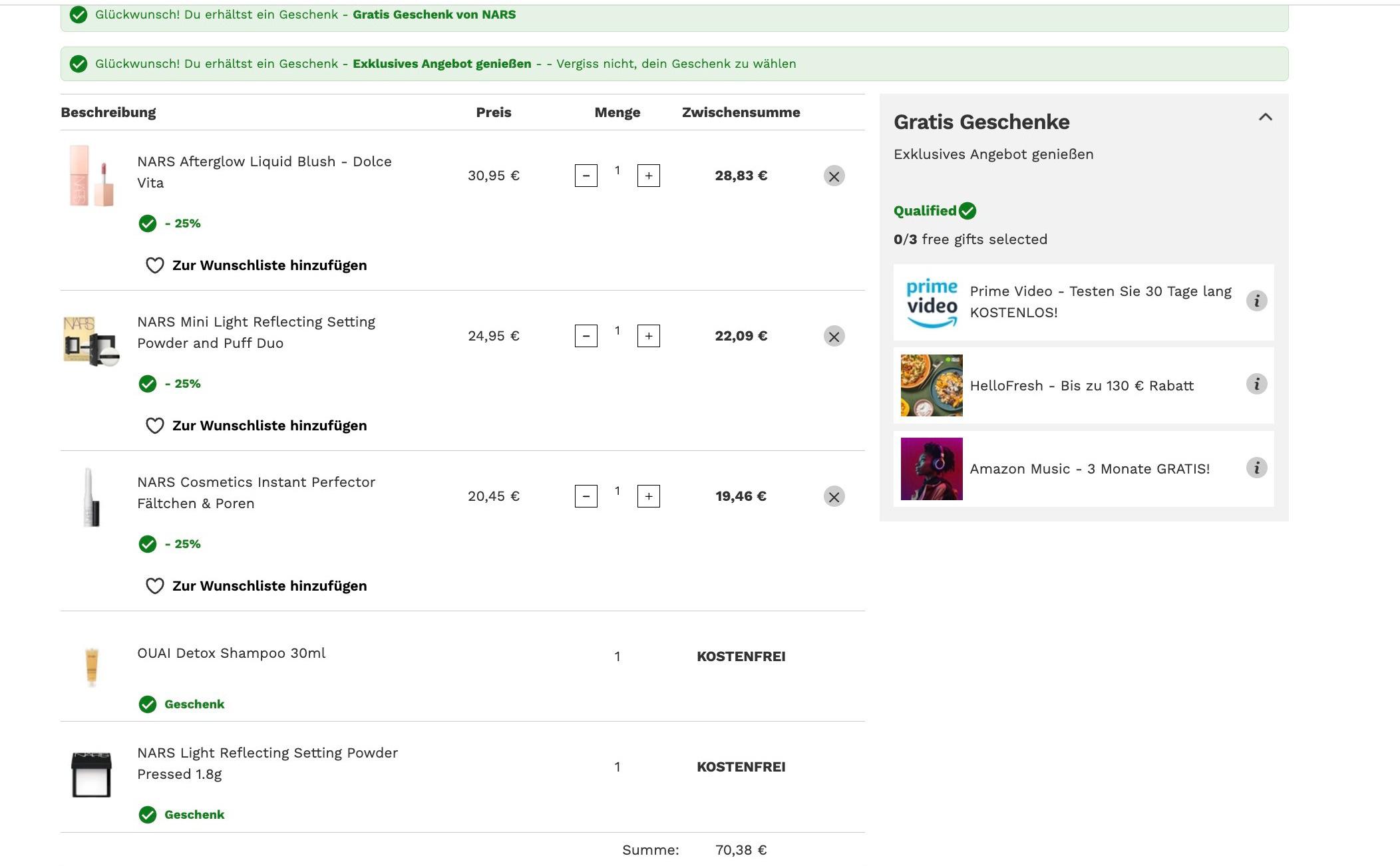
Task: Remove NARS Afterglow Liquid Blush from cart
Action: [834, 176]
